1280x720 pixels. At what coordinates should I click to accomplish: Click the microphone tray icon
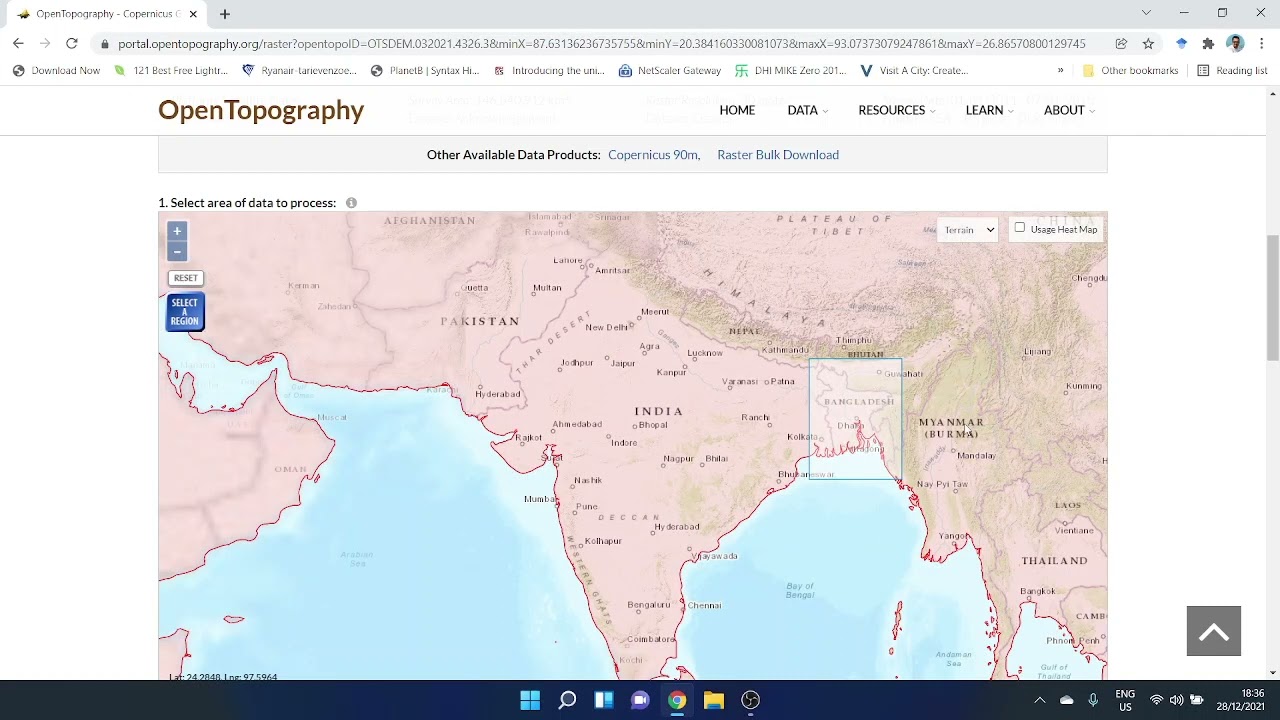point(1093,700)
